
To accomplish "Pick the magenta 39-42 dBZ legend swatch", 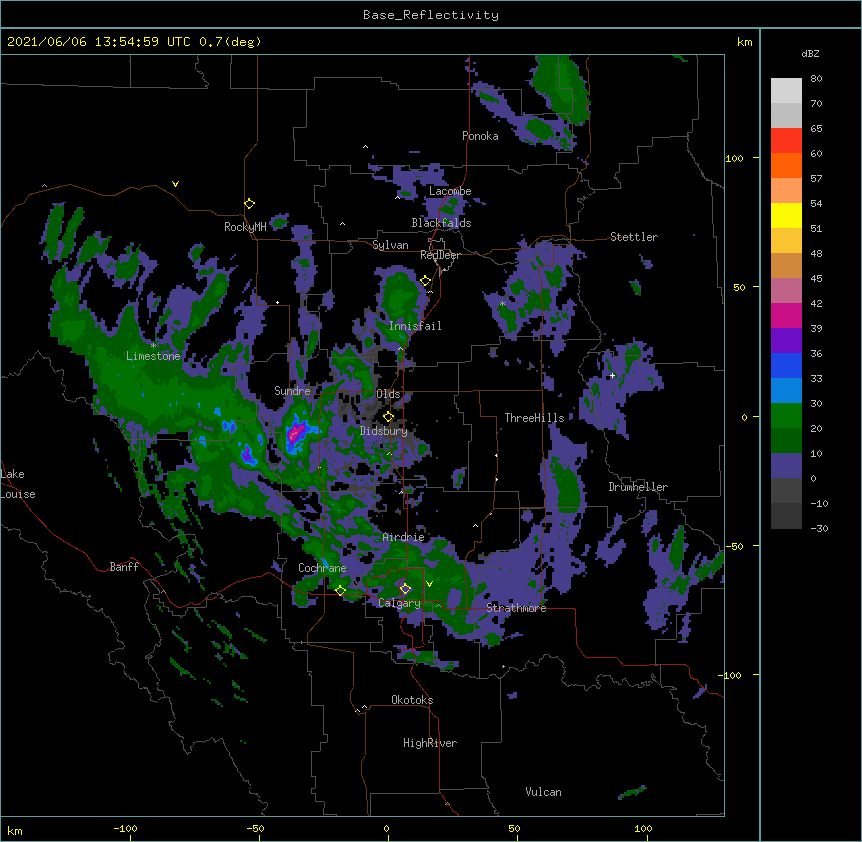I will click(786, 316).
